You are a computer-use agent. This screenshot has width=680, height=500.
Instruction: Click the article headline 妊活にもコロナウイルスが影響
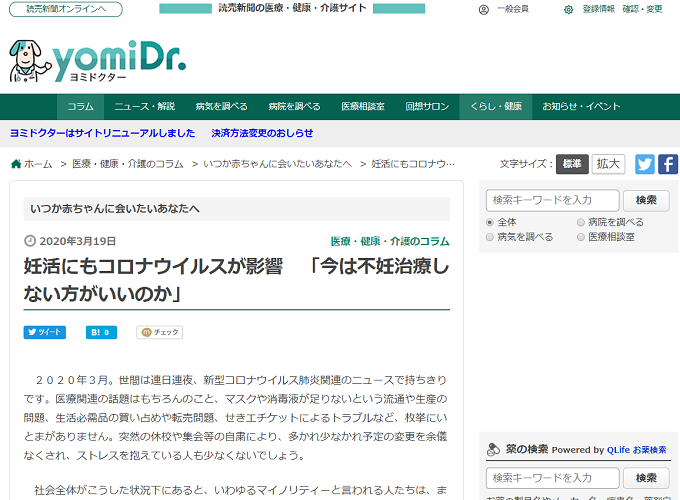(x=153, y=266)
